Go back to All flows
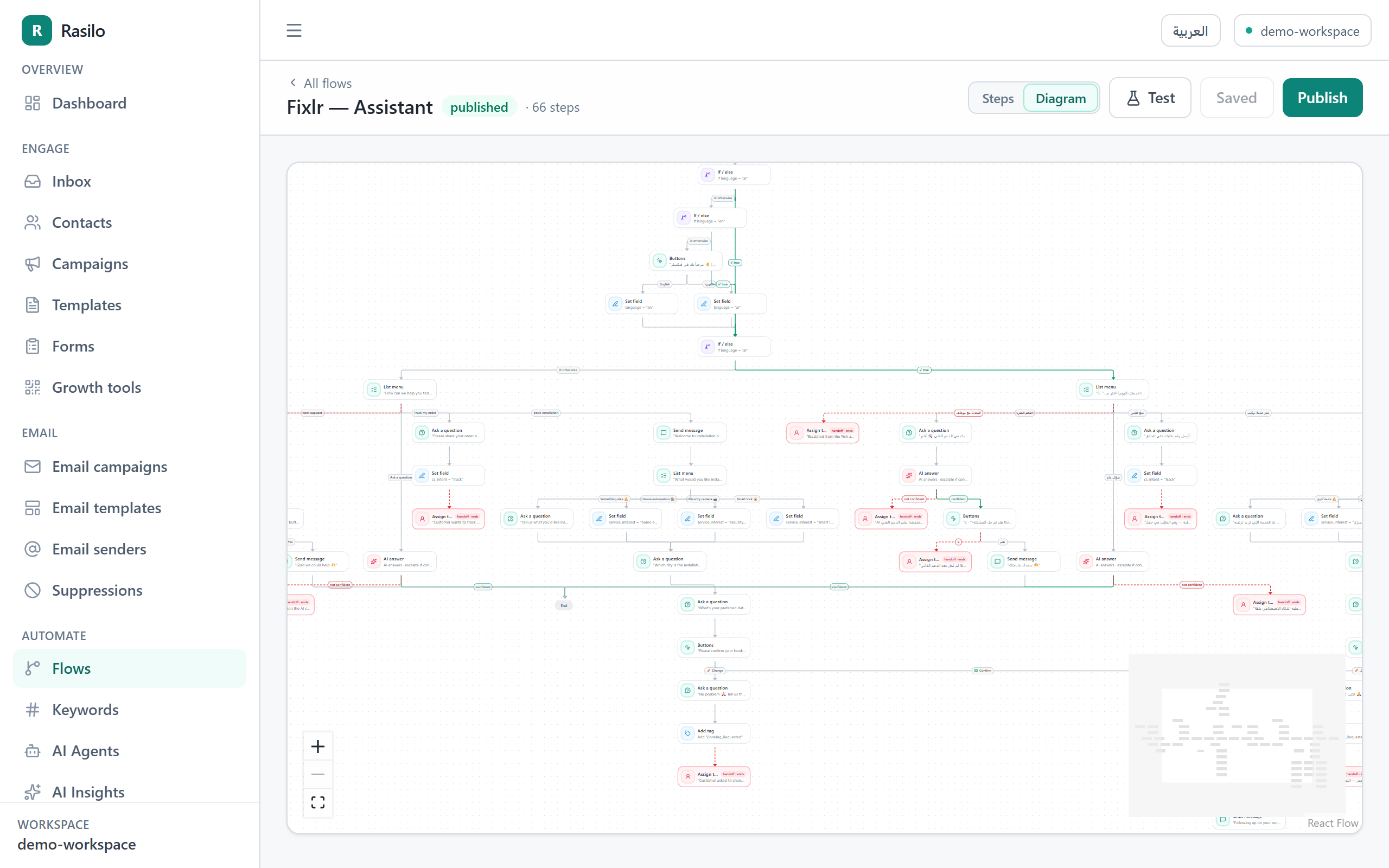 [320, 83]
